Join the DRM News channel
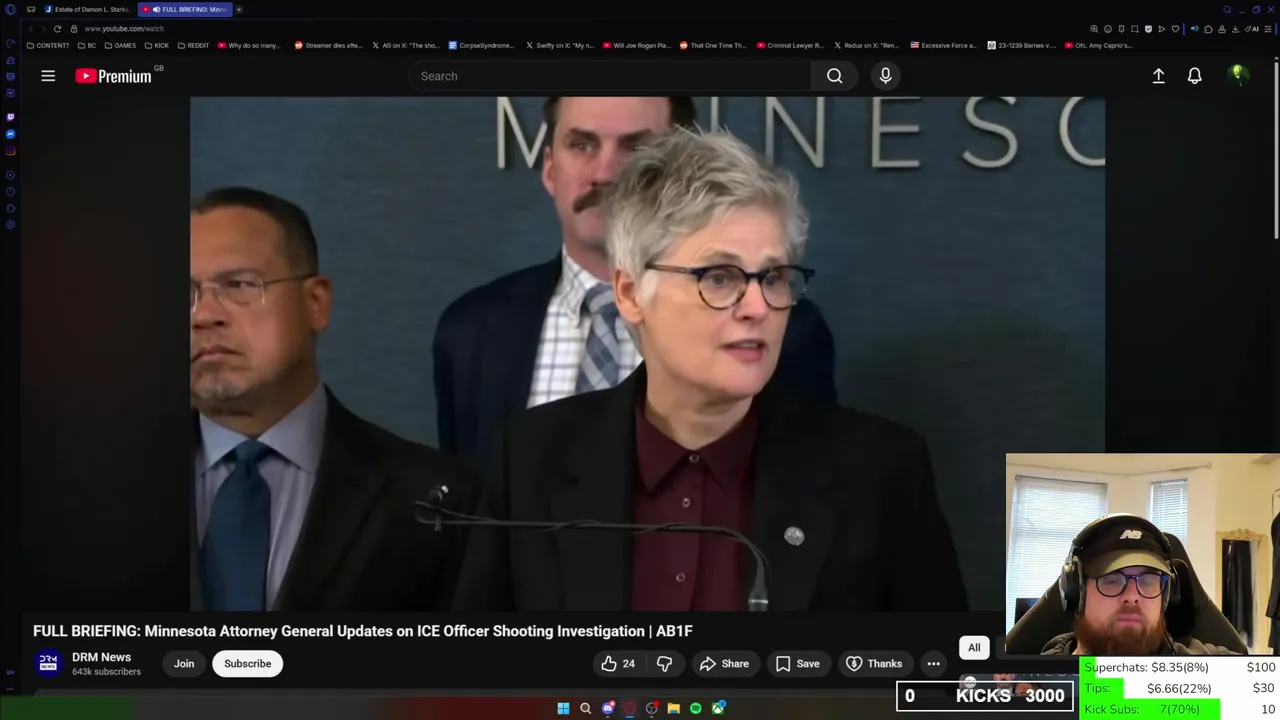The image size is (1280, 720). coord(184,664)
